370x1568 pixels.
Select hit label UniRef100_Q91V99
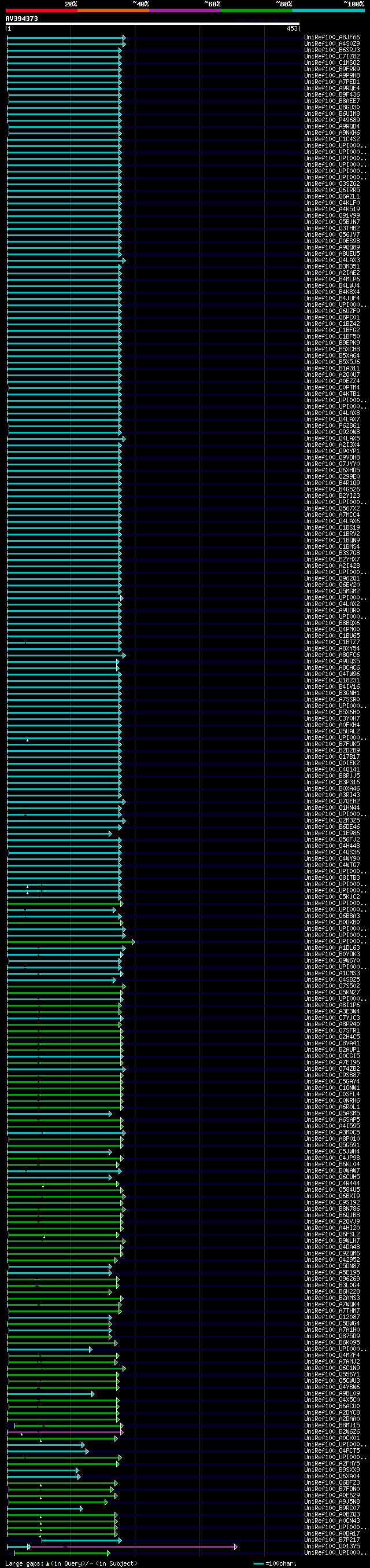point(332,216)
